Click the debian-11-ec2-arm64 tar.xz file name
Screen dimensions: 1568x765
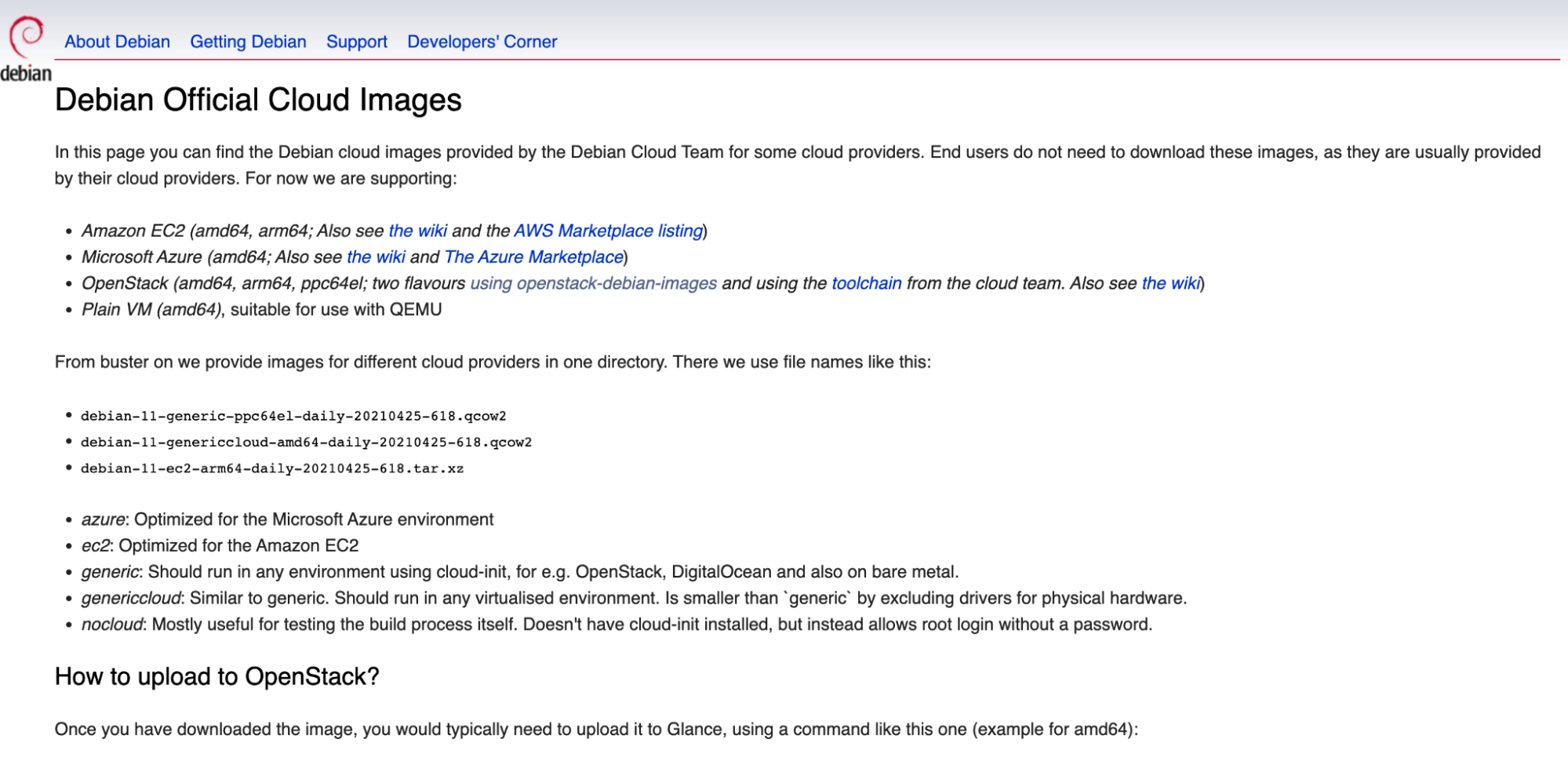[272, 468]
